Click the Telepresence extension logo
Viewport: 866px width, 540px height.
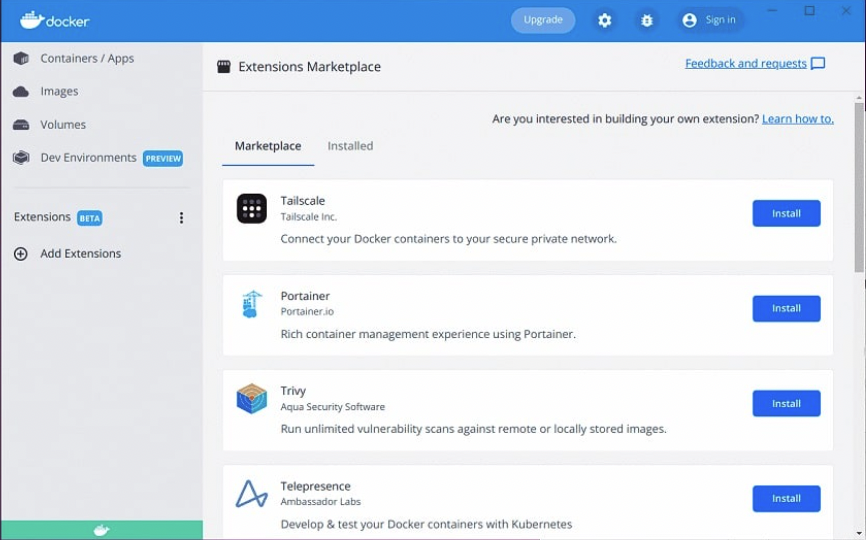coord(252,494)
